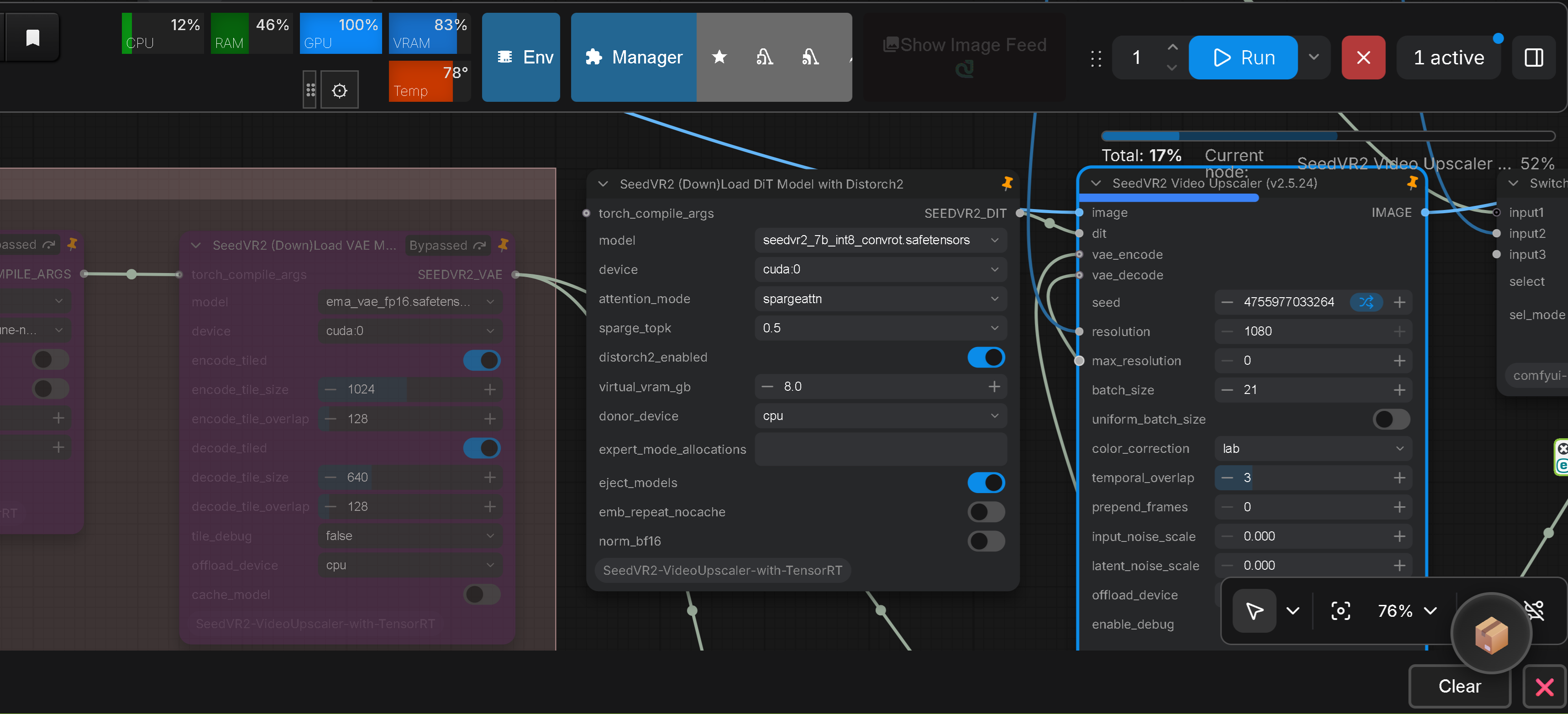Viewport: 1568px width, 714px height.
Task: Open the resource monitor settings gear
Action: click(x=340, y=90)
